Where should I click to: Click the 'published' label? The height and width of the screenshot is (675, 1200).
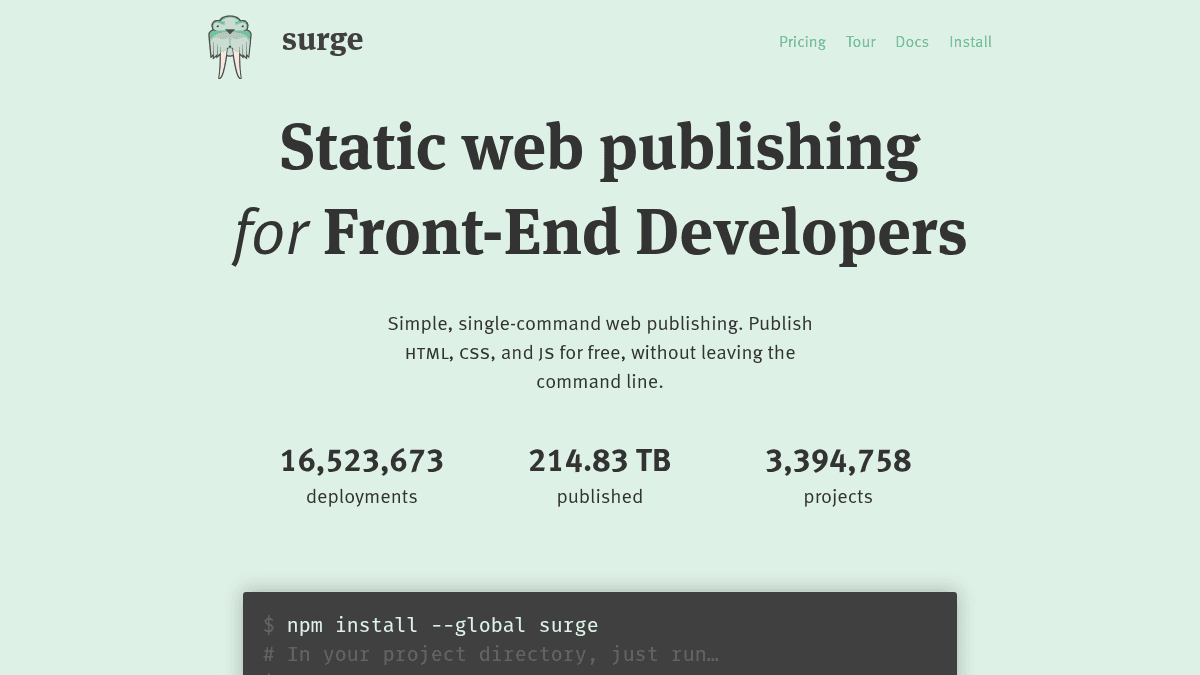click(x=600, y=497)
